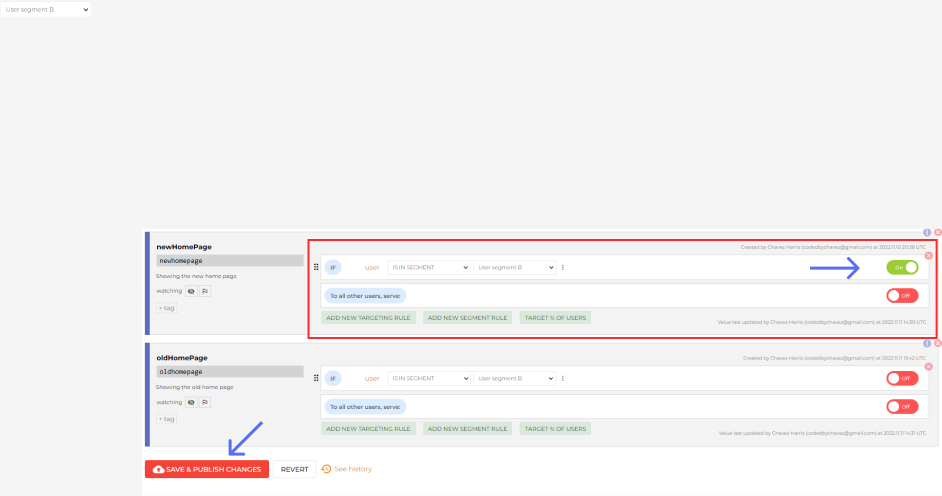Open newHomePage IS IN SEGMENT comparator dropdown
The width and height of the screenshot is (942, 496).
(x=429, y=267)
